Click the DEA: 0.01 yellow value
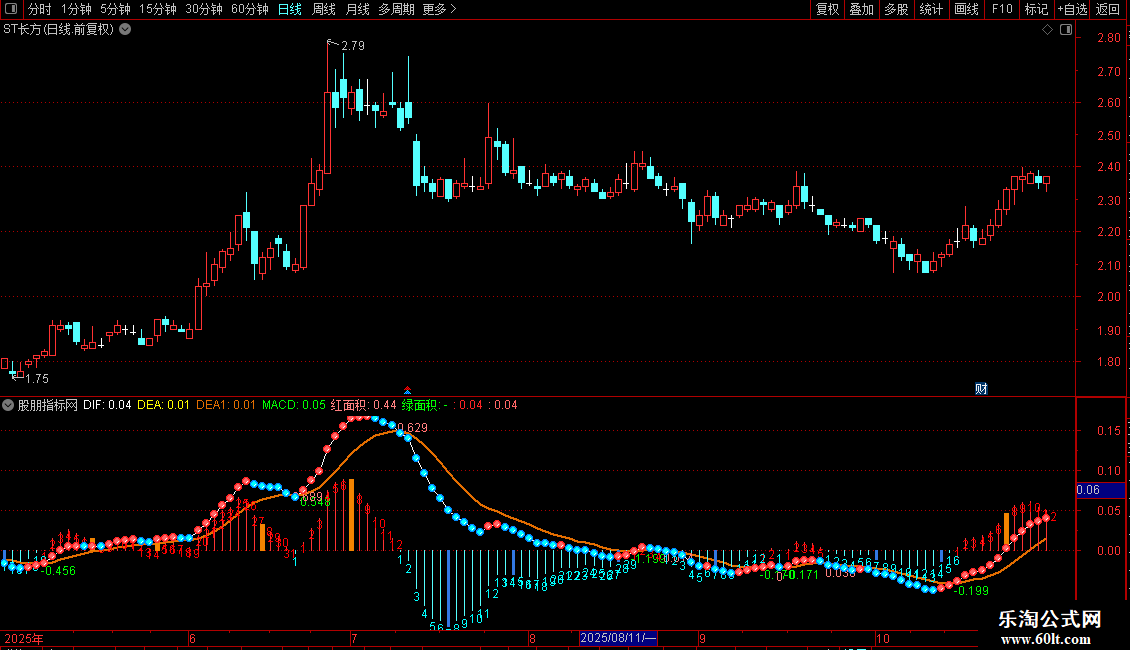 163,405
